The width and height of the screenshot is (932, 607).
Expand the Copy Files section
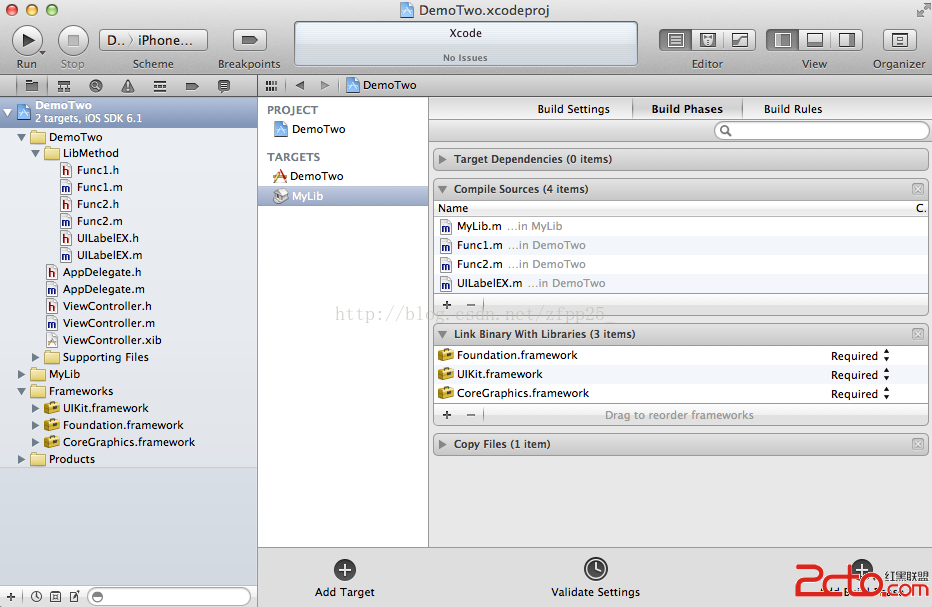(x=443, y=444)
